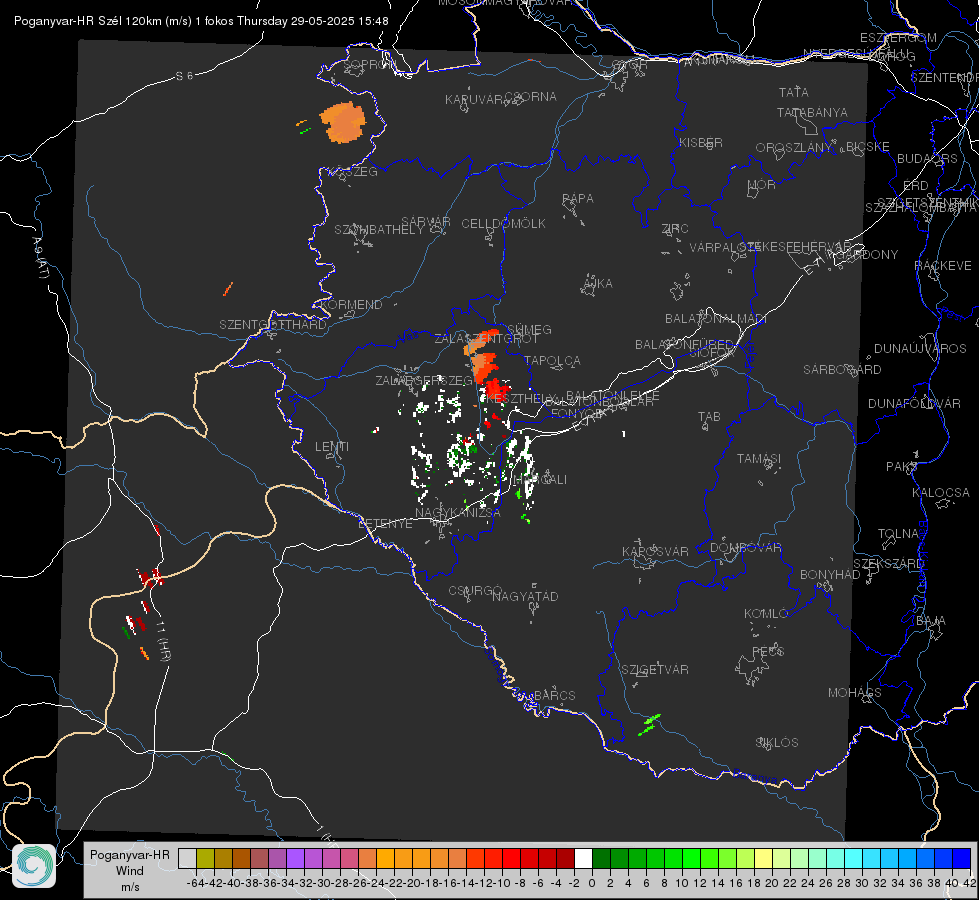The image size is (979, 900).
Task: Pick the olive swatch above -64
Action: [x=205, y=859]
